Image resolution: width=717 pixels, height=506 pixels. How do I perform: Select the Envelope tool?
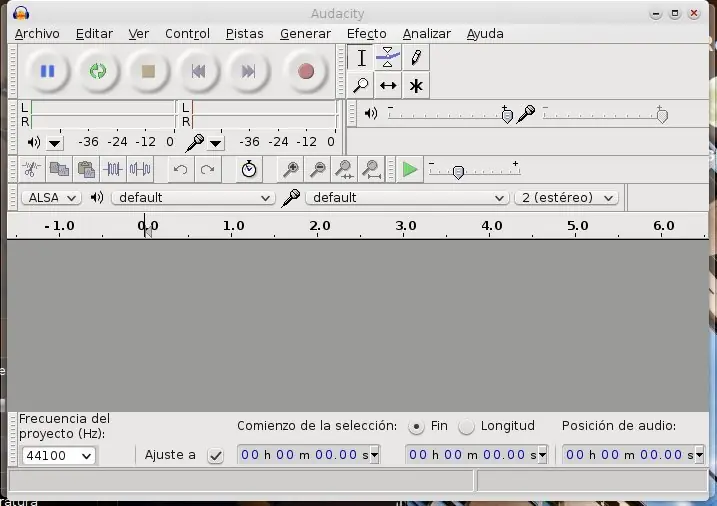pyautogui.click(x=388, y=58)
